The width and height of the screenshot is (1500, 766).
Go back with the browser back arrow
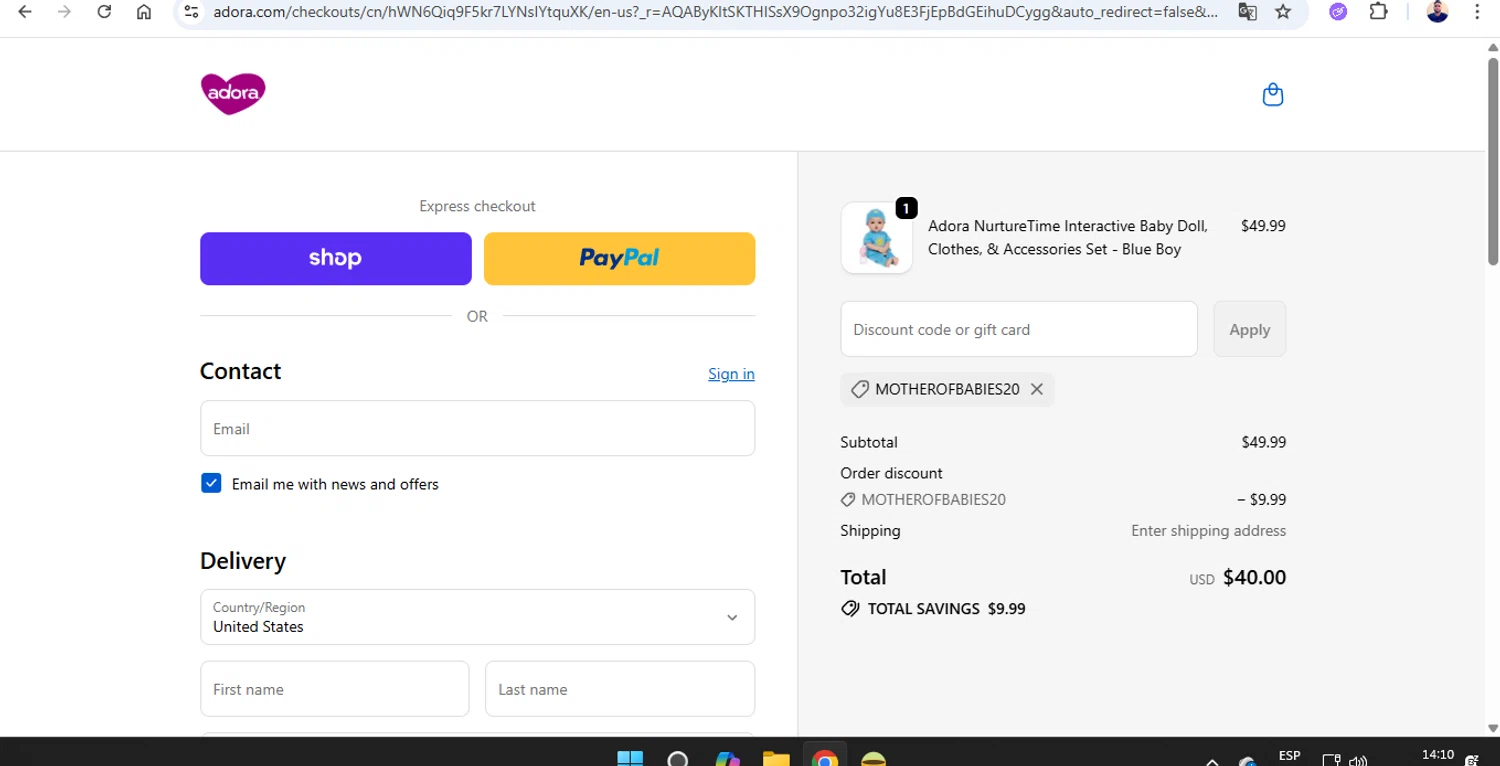25,12
